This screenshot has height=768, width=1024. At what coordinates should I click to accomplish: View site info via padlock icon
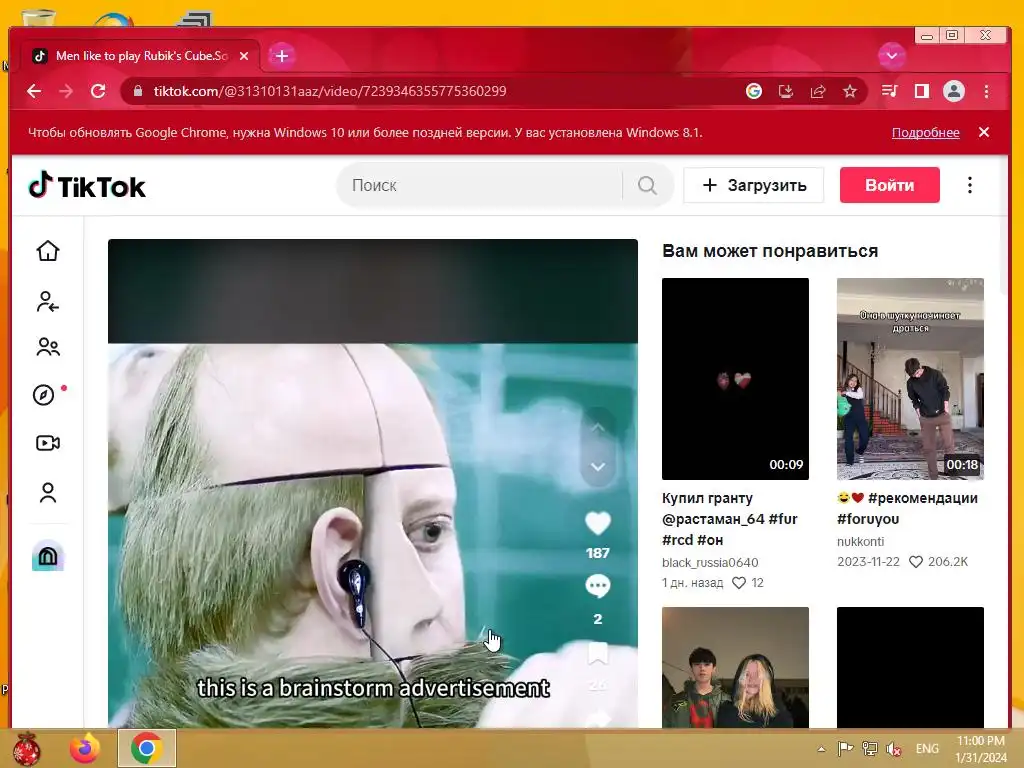(x=138, y=91)
